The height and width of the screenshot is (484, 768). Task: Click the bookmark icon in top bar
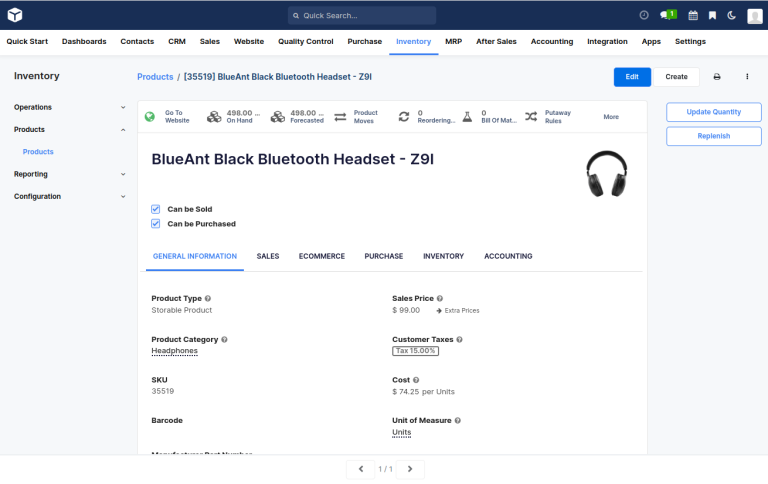[x=712, y=15]
